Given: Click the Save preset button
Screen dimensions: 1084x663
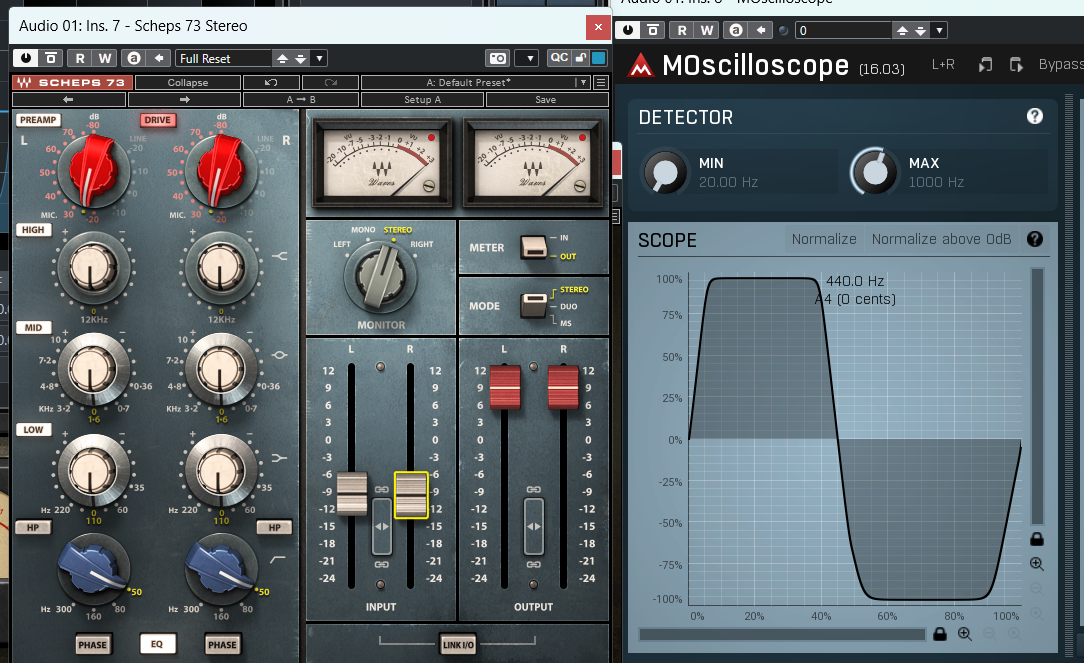Looking at the screenshot, I should pos(545,100).
